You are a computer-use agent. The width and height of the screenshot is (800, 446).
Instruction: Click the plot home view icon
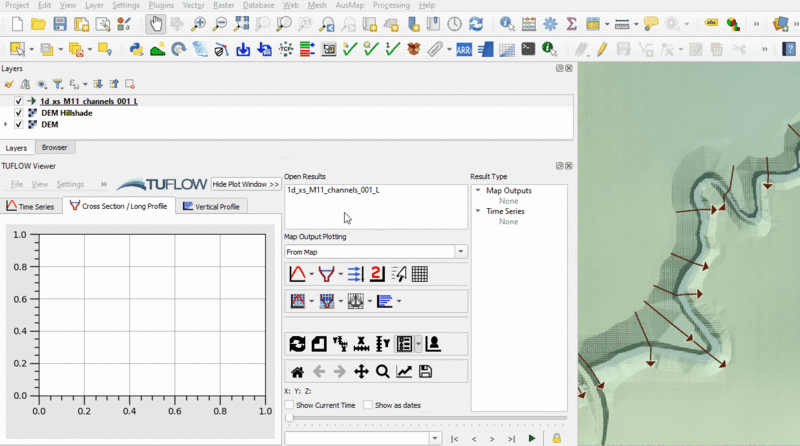tap(297, 372)
